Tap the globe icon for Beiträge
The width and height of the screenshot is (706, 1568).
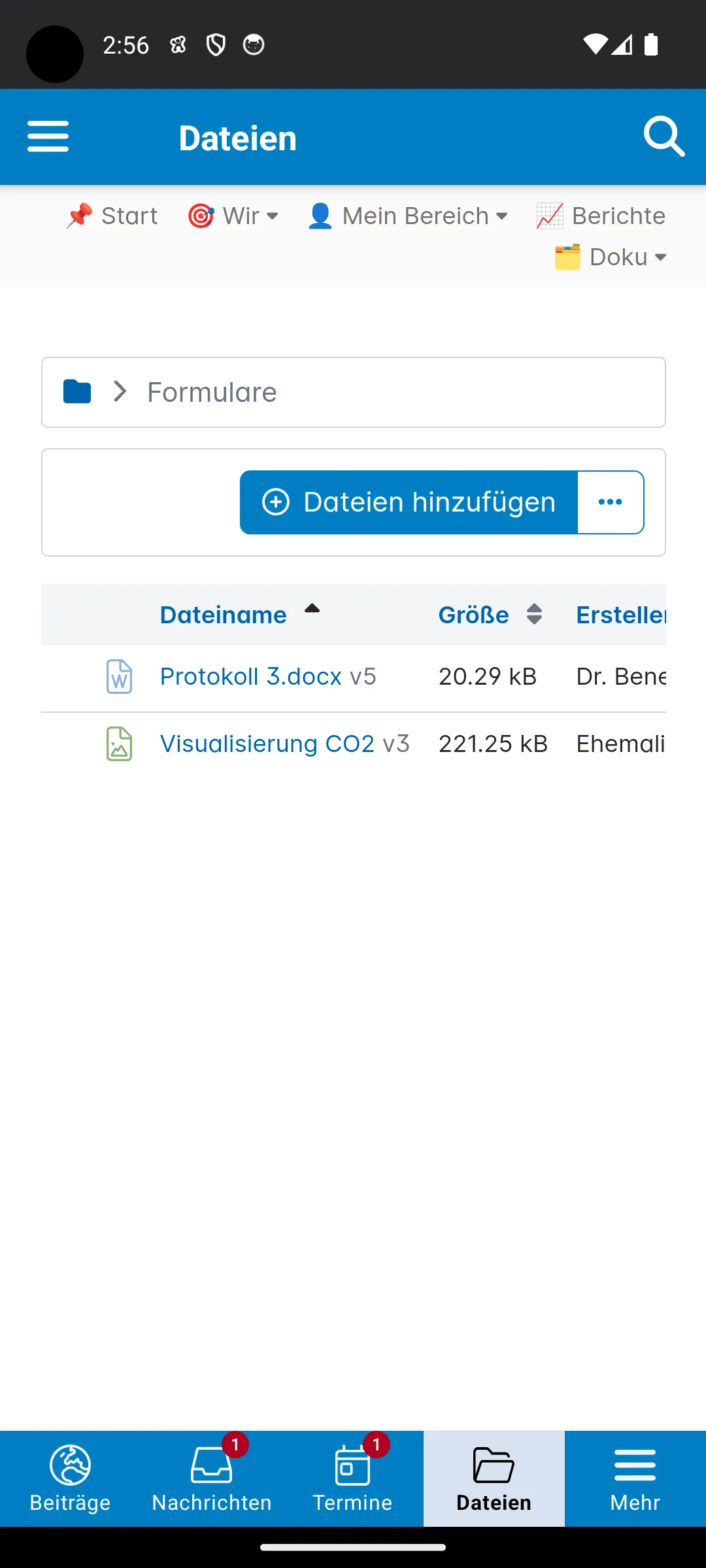71,1465
